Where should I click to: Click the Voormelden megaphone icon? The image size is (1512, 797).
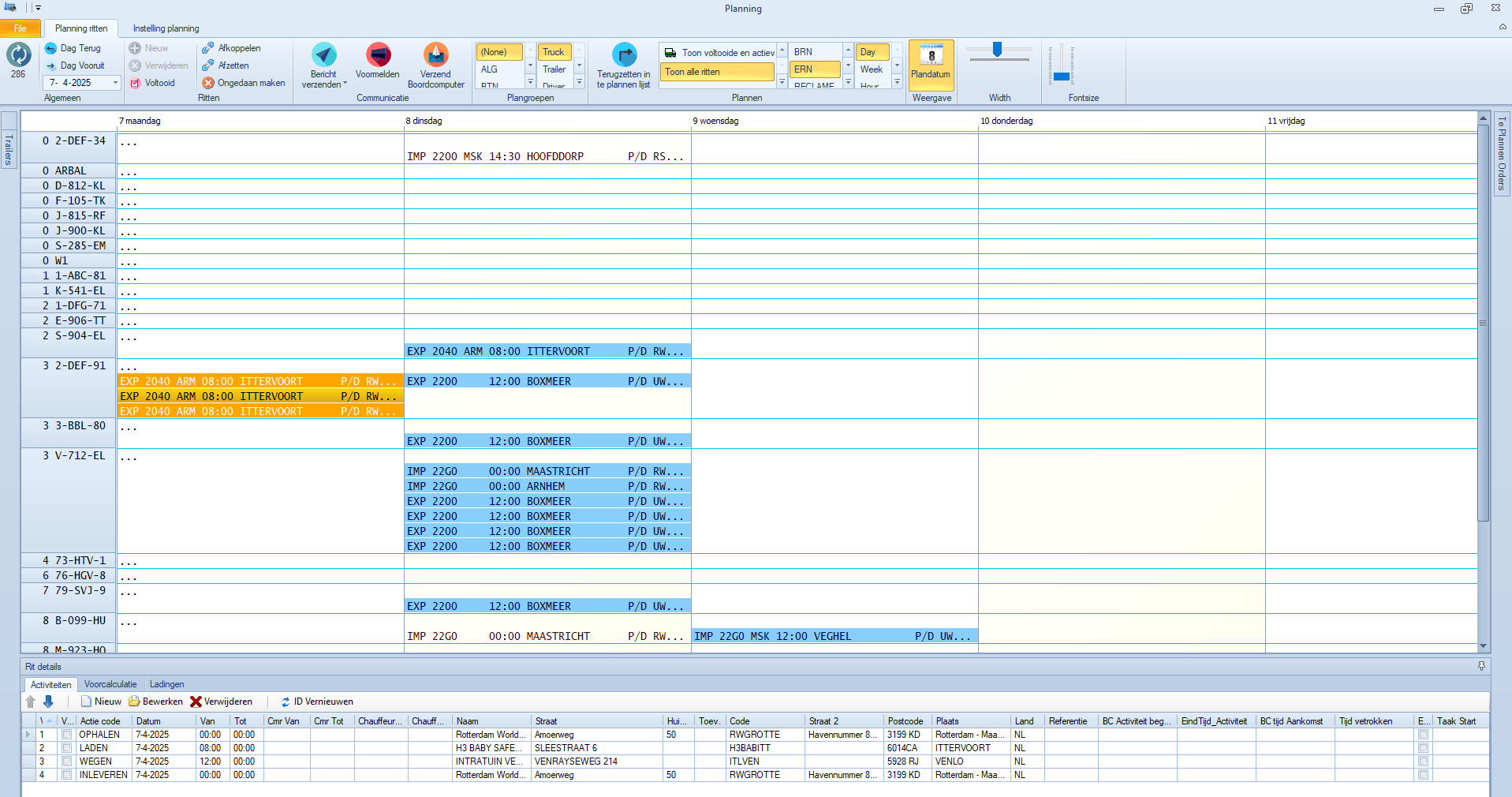tap(379, 54)
